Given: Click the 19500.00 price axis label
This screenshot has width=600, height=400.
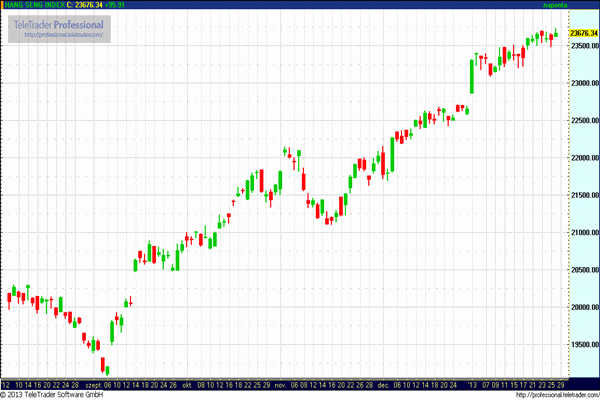Looking at the screenshot, I should [x=583, y=344].
